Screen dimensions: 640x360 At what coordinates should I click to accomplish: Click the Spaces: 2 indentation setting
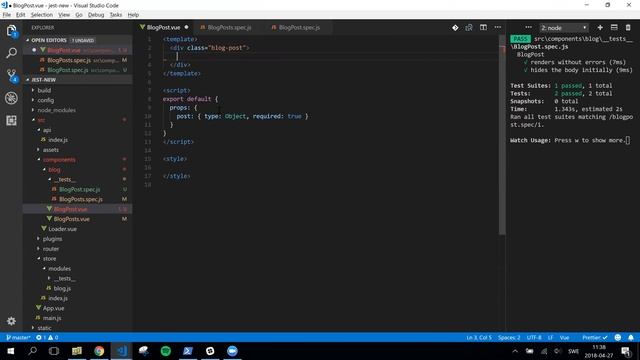[x=509, y=338]
